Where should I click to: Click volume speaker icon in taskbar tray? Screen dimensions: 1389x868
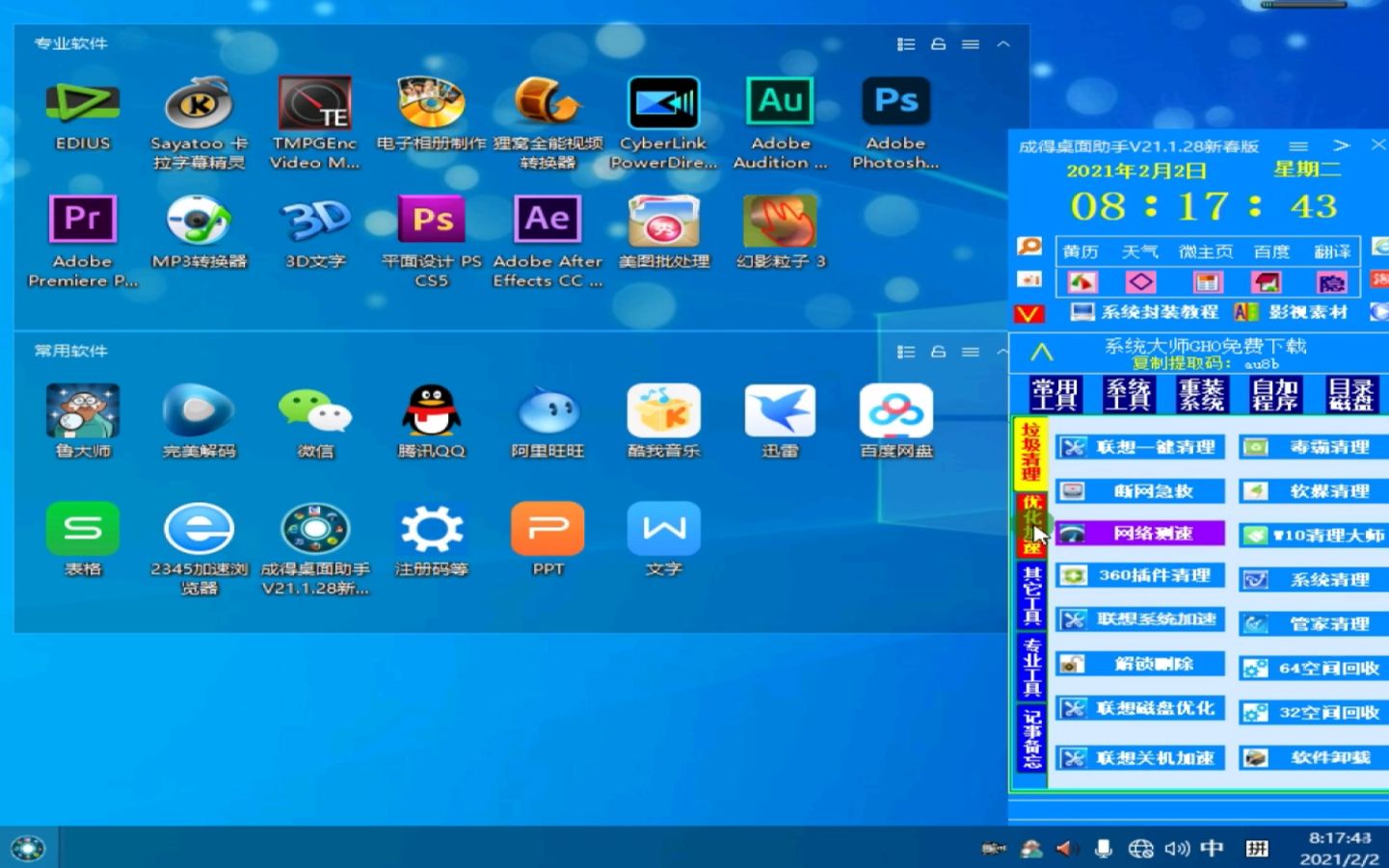pos(1177,849)
